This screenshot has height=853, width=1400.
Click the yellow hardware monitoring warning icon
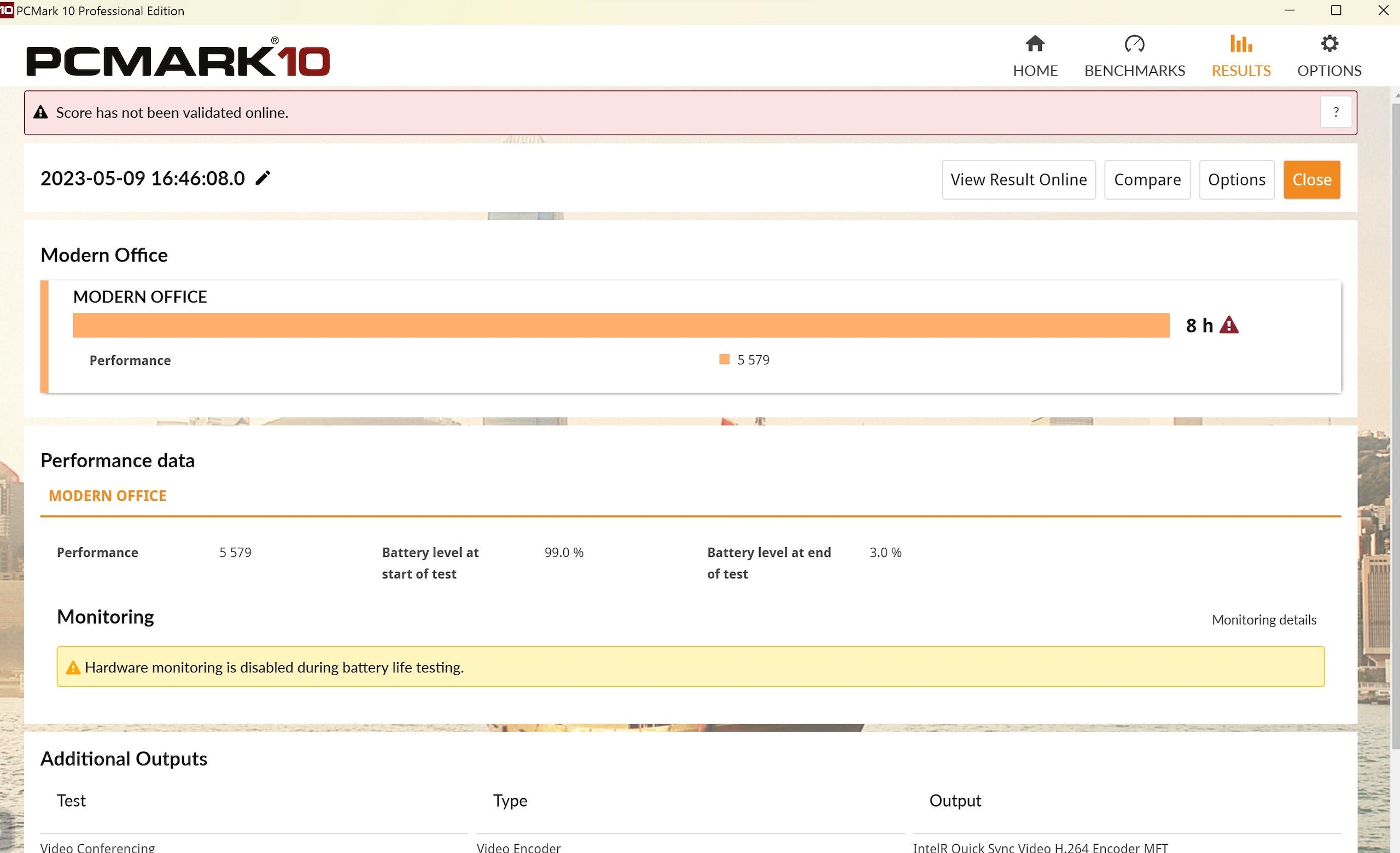73,667
